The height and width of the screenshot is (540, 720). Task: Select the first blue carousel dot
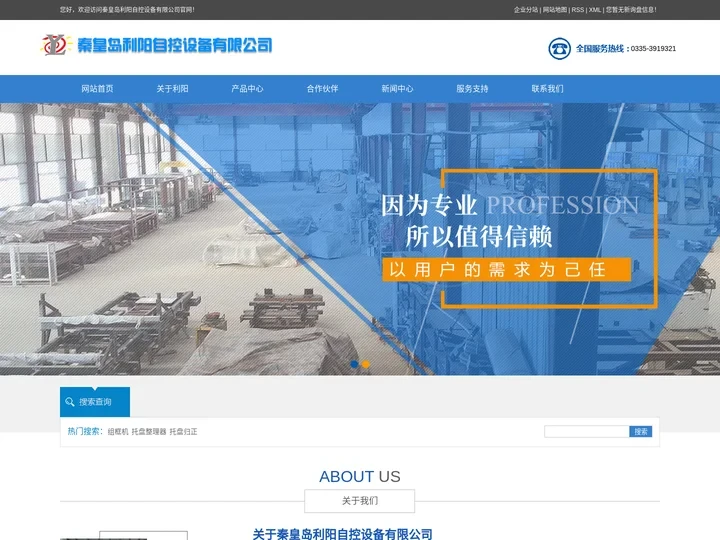[354, 364]
